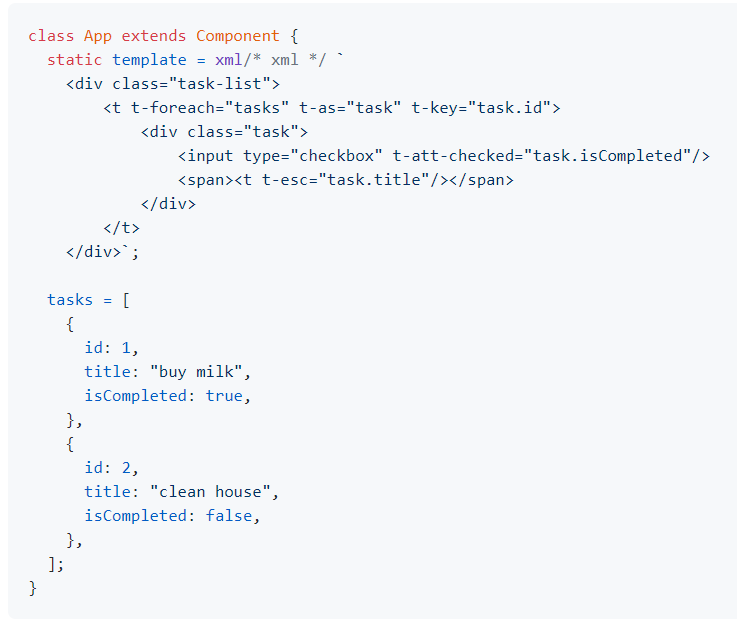Click the closing </t> tag
This screenshot has width=737, height=632.
121,228
